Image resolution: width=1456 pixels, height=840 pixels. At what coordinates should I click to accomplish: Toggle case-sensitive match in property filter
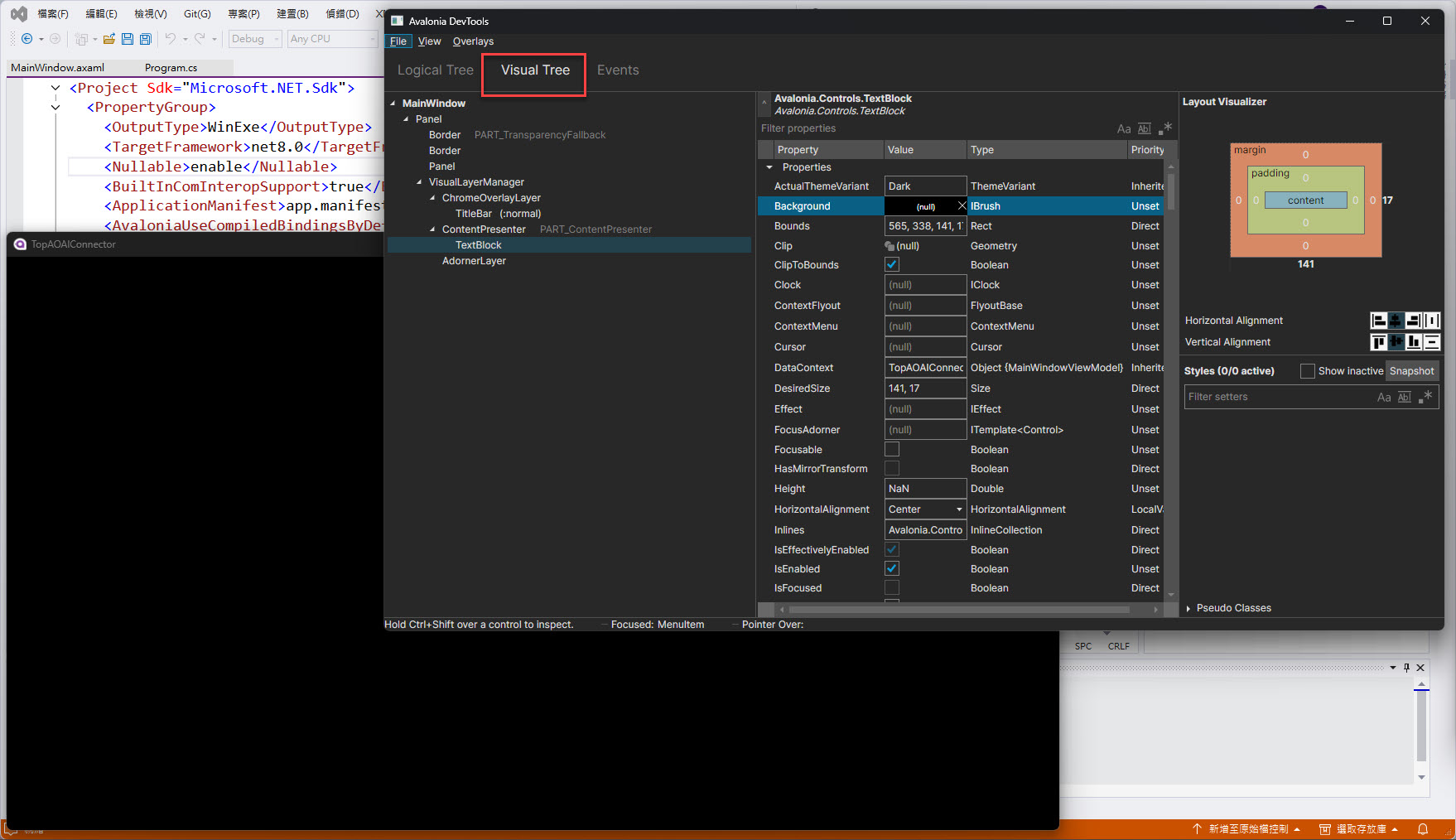(1124, 128)
